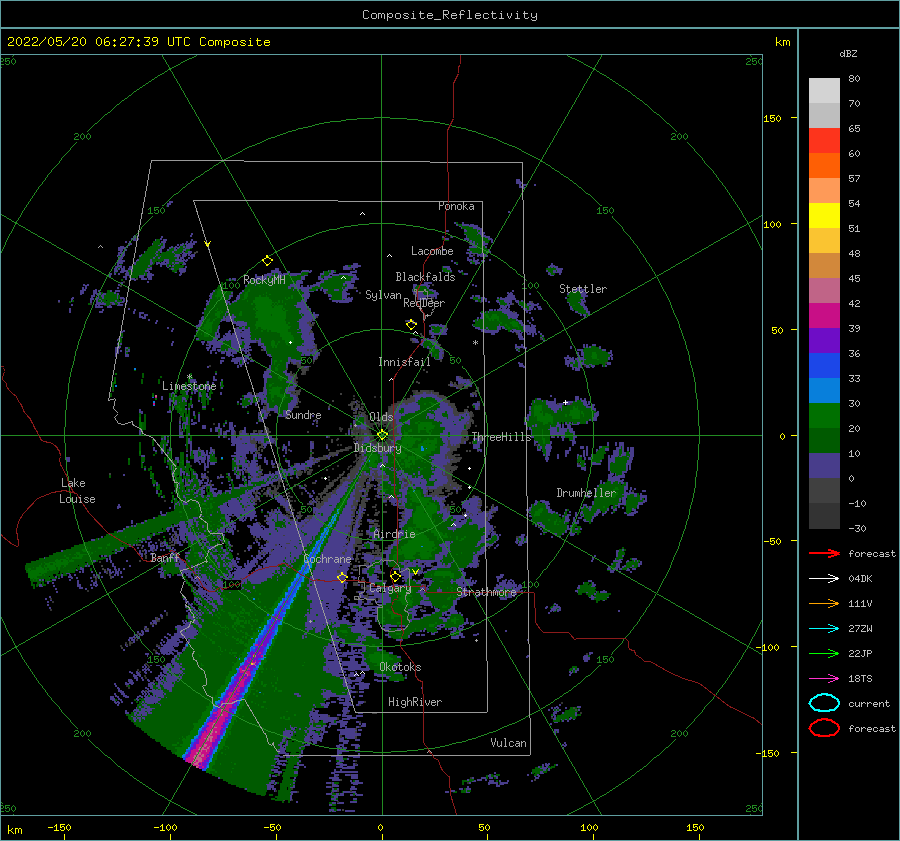Pick the cyan 27ZW arrow icon
This screenshot has width=900, height=841.
(824, 629)
